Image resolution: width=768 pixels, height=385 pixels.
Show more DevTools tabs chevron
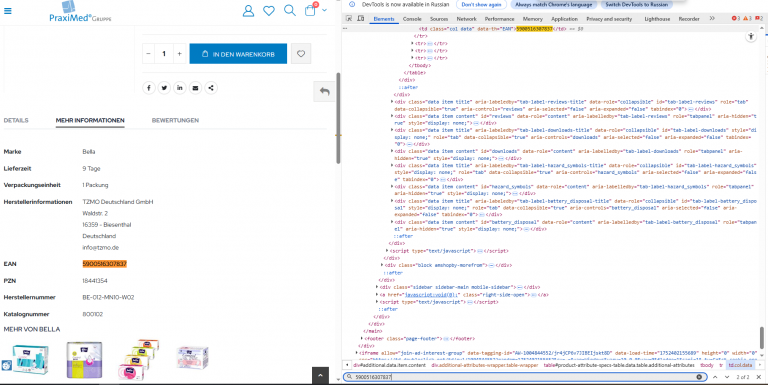[x=712, y=19]
